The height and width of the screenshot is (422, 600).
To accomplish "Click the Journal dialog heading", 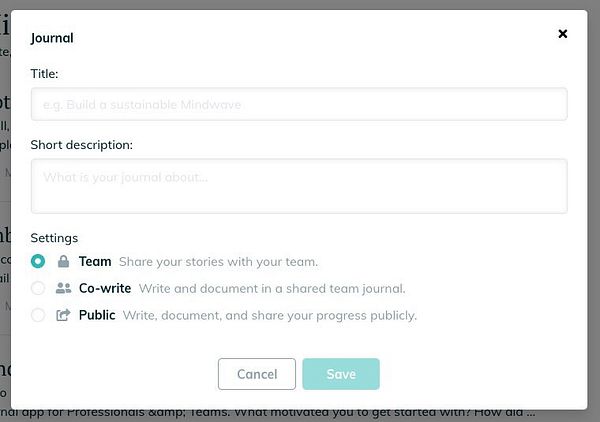I will click(x=52, y=38).
